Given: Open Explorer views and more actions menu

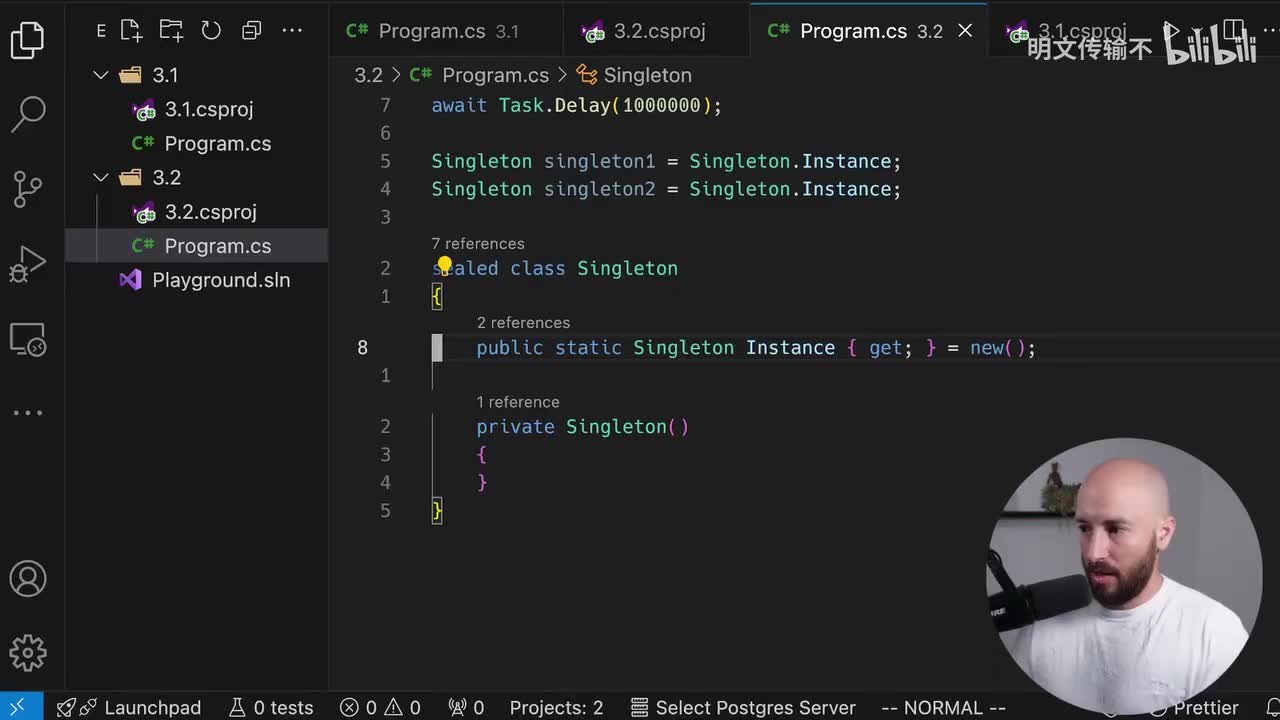Looking at the screenshot, I should [292, 31].
